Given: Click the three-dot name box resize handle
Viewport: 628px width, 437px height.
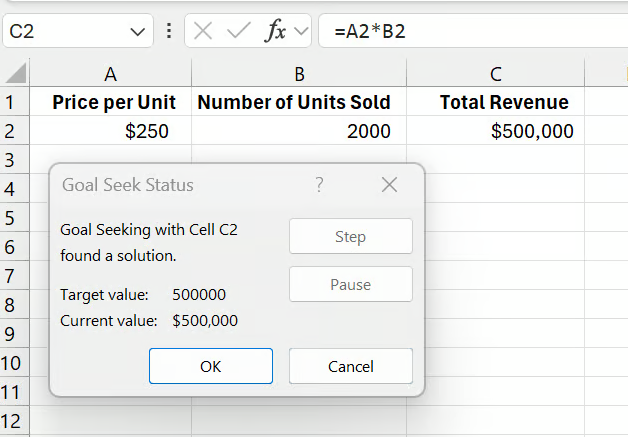Looking at the screenshot, I should click(x=169, y=31).
